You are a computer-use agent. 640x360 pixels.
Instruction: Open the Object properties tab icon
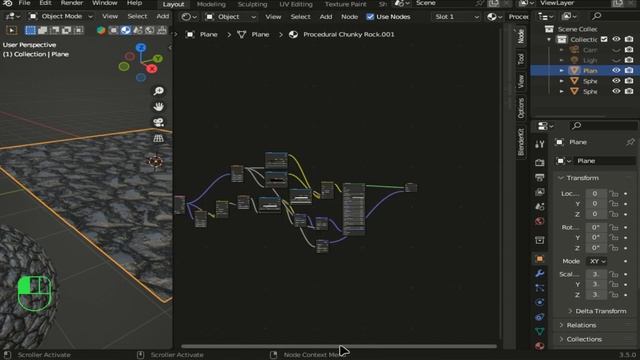tap(540, 259)
